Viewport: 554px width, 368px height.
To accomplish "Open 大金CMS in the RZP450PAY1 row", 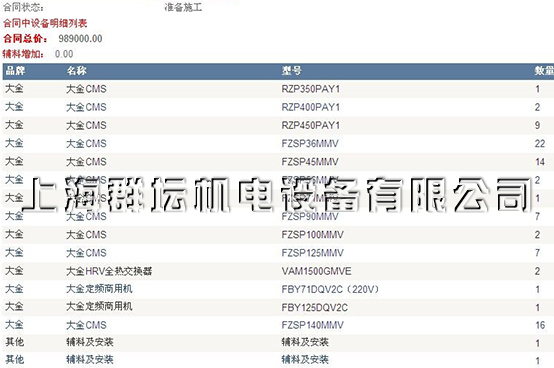I will 86,125.
